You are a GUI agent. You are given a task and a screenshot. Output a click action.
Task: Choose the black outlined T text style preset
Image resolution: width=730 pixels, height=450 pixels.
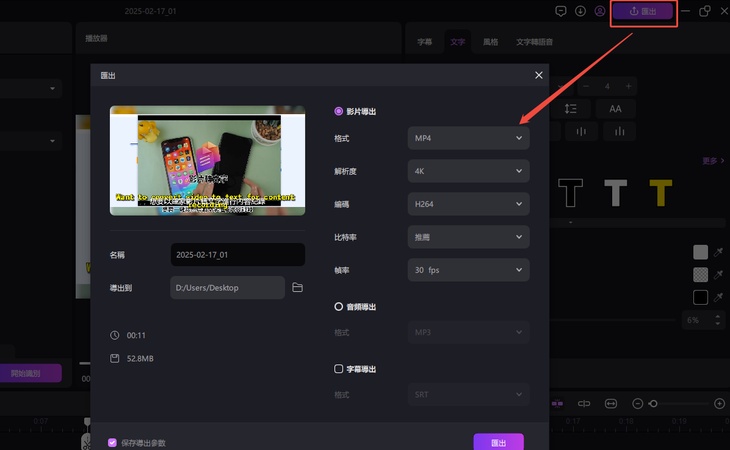[570, 193]
